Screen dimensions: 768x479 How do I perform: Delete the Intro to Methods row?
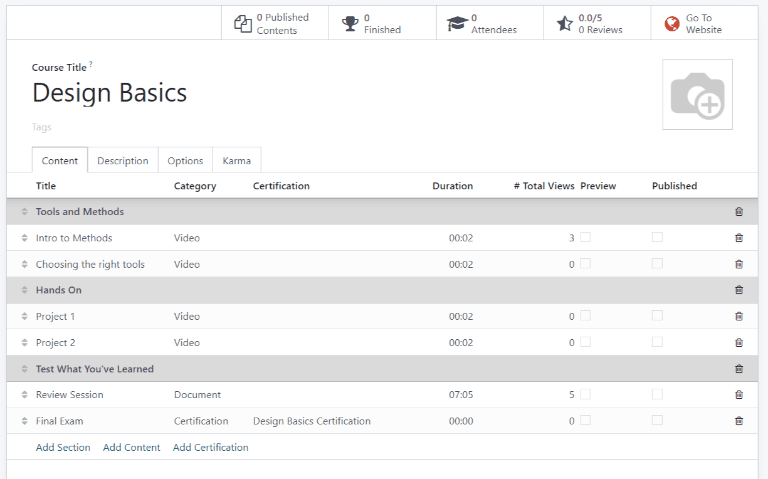(739, 238)
